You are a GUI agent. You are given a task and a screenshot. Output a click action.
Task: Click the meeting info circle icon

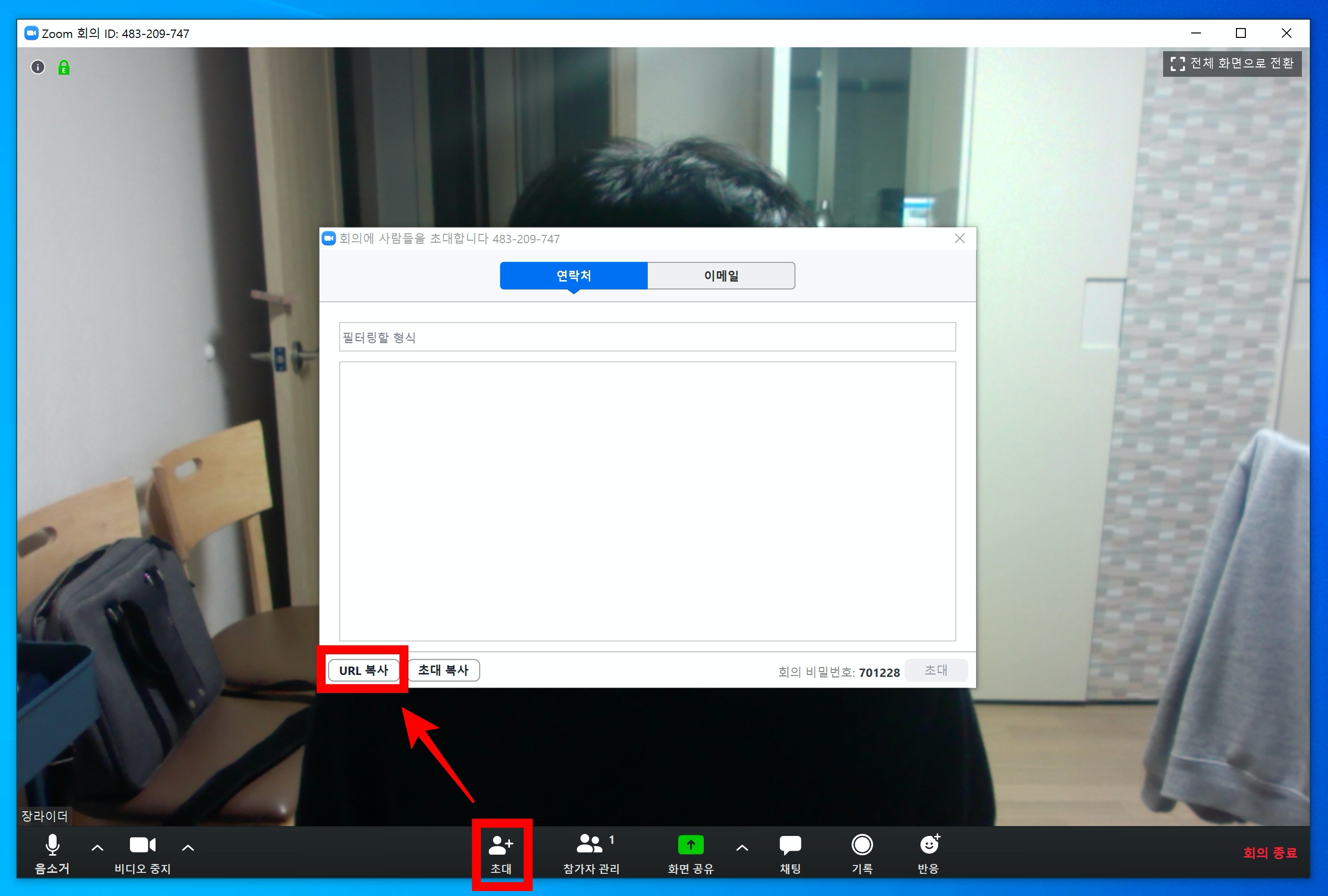(x=38, y=67)
